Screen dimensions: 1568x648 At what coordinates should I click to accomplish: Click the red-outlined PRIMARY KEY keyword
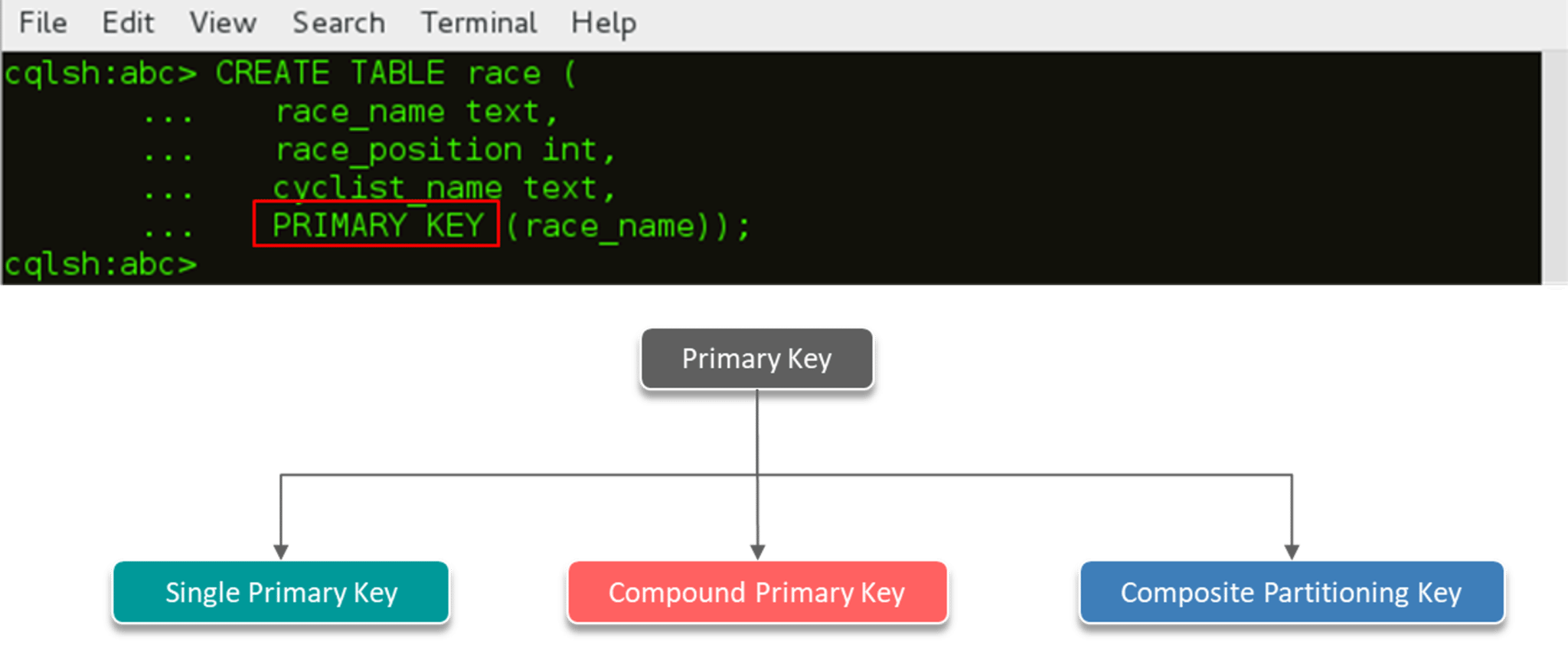pos(377,225)
